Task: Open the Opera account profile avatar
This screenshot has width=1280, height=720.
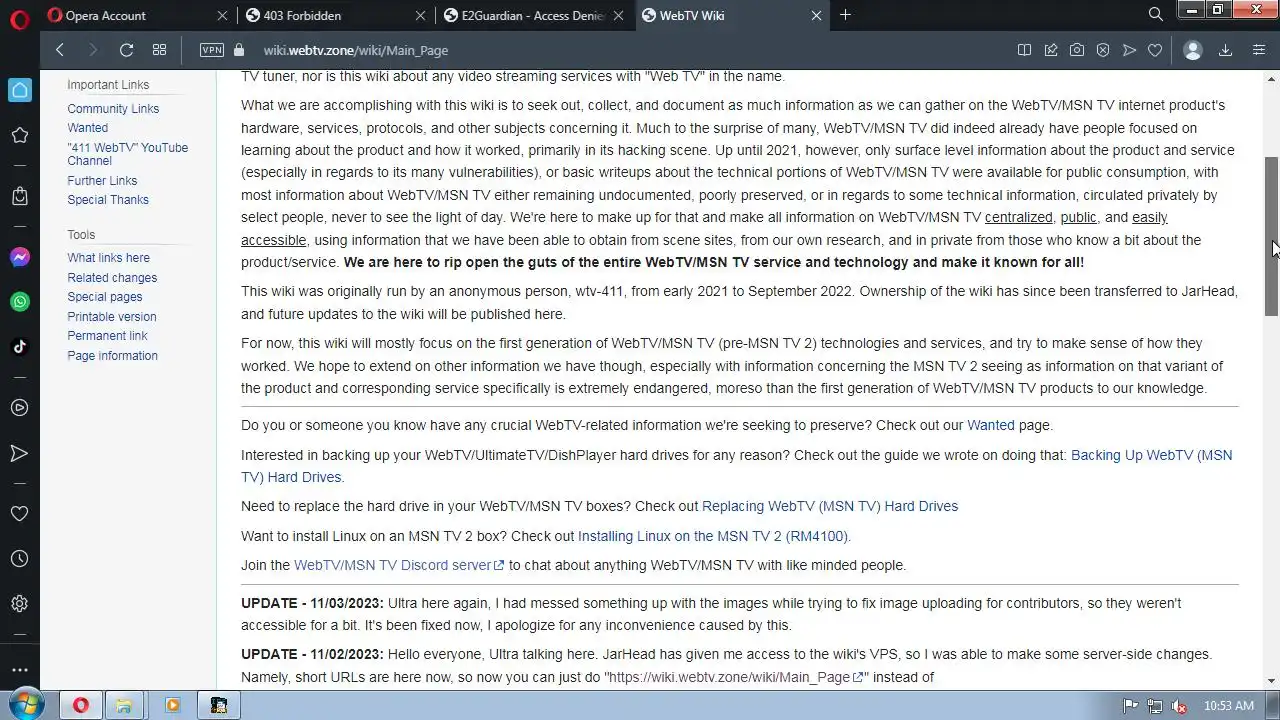Action: (x=1192, y=50)
